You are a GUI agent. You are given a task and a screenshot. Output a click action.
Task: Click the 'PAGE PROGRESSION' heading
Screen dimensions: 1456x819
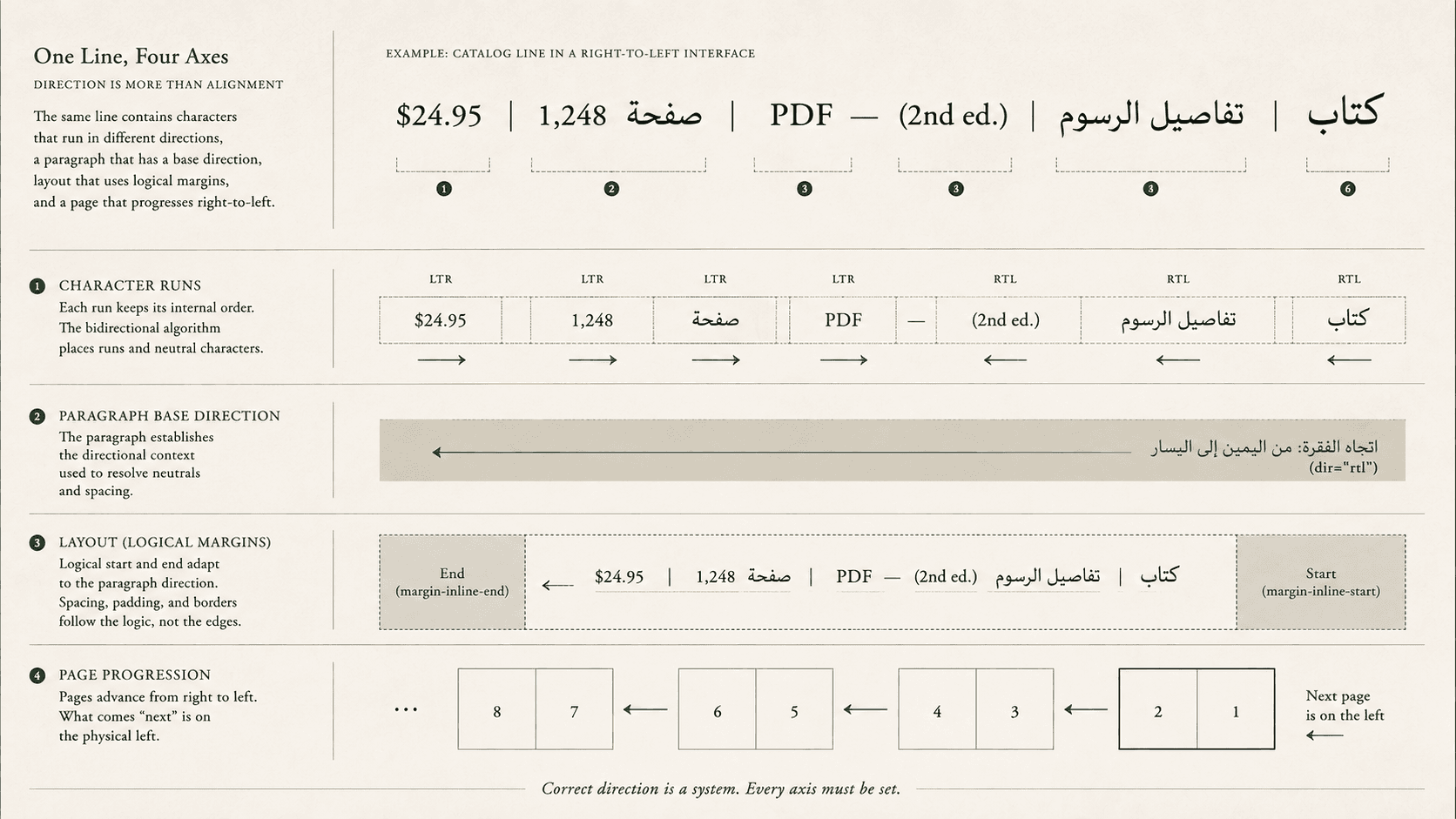[x=135, y=675]
